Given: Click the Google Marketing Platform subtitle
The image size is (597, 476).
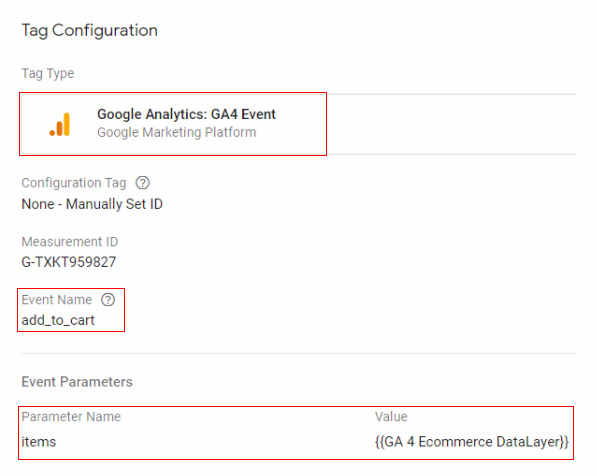Looking at the screenshot, I should (x=177, y=132).
